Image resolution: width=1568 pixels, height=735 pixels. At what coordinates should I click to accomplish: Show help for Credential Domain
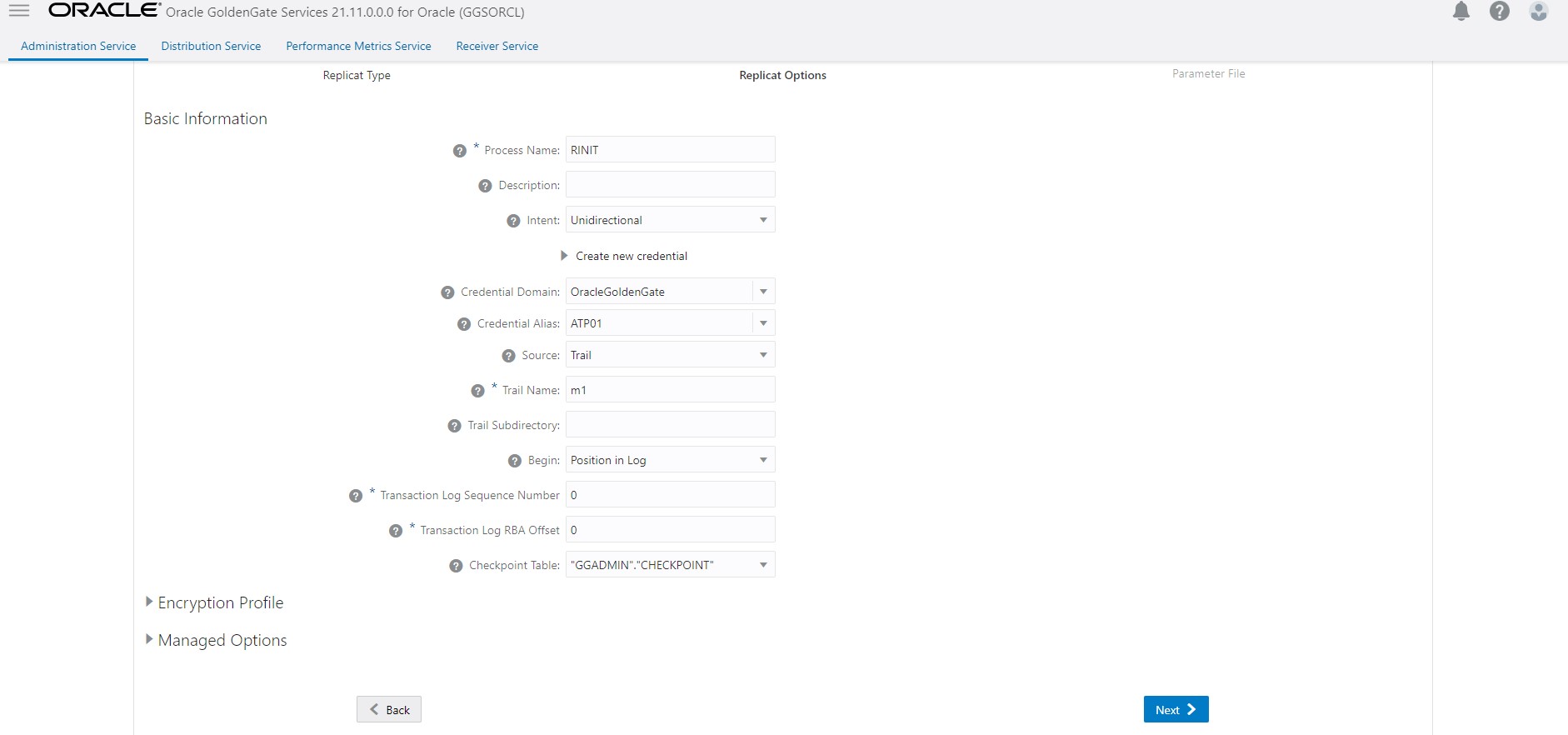(x=447, y=292)
